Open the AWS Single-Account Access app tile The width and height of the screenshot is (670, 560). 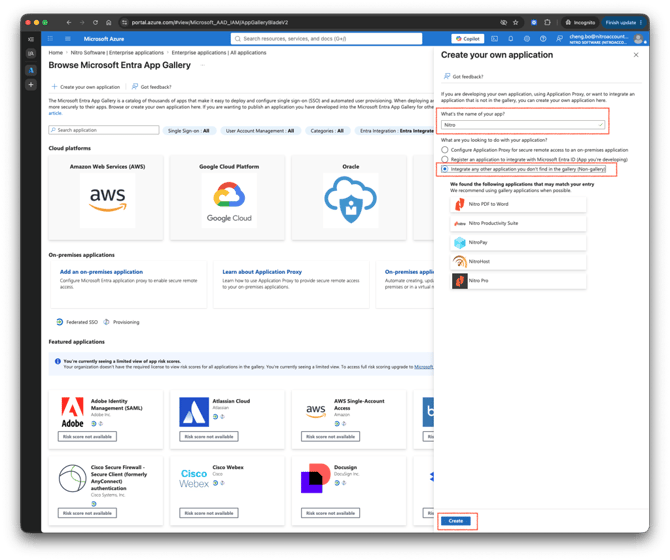tap(349, 419)
